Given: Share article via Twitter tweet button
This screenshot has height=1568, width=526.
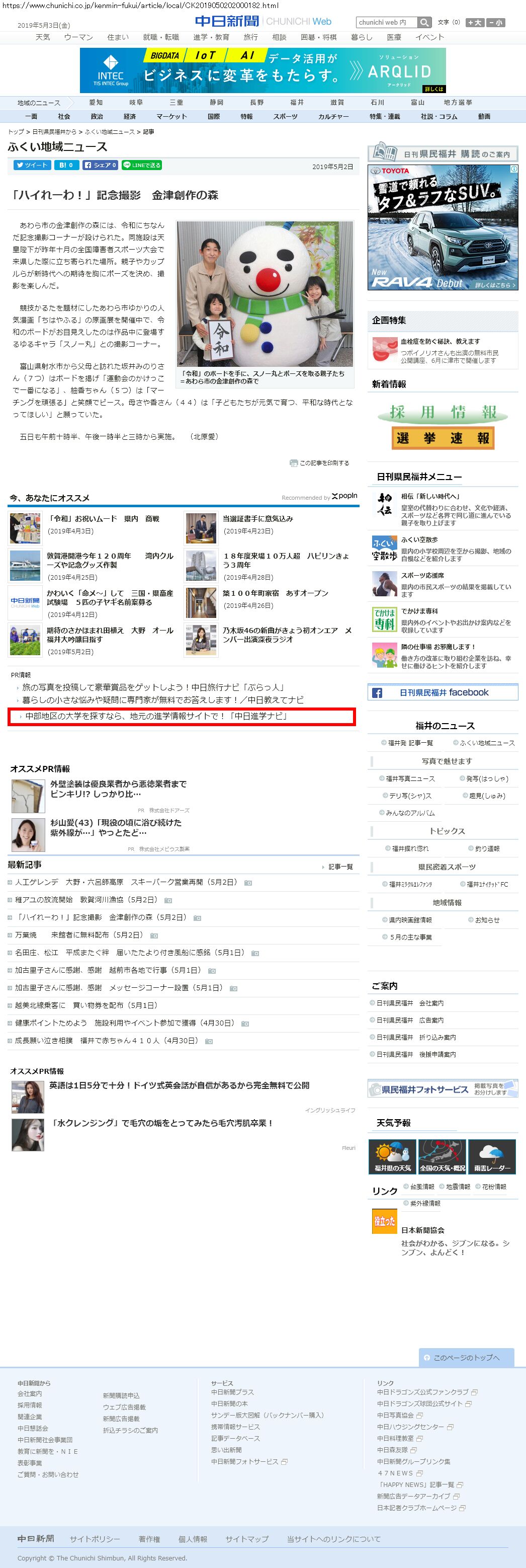Looking at the screenshot, I should [32, 165].
